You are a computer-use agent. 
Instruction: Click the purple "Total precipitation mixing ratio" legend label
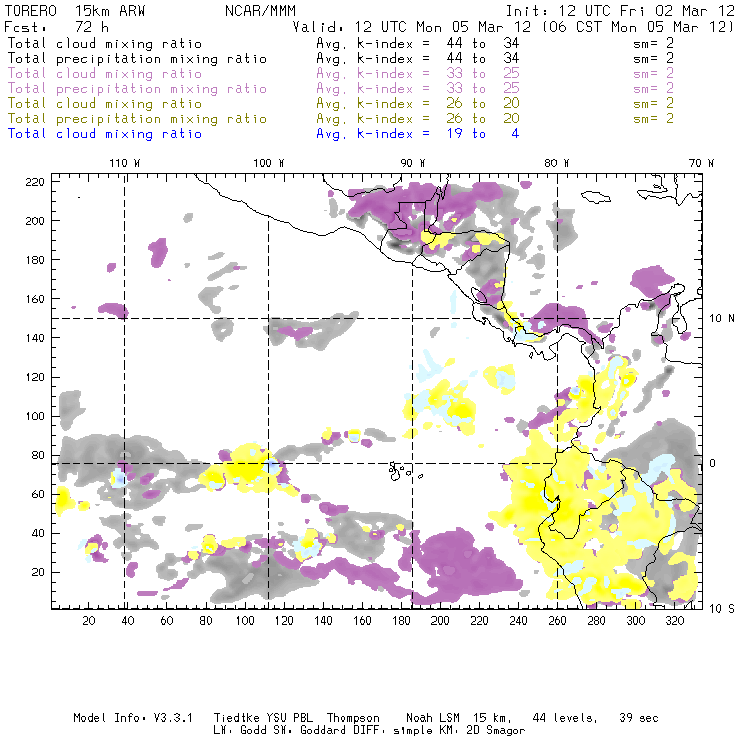(137, 89)
